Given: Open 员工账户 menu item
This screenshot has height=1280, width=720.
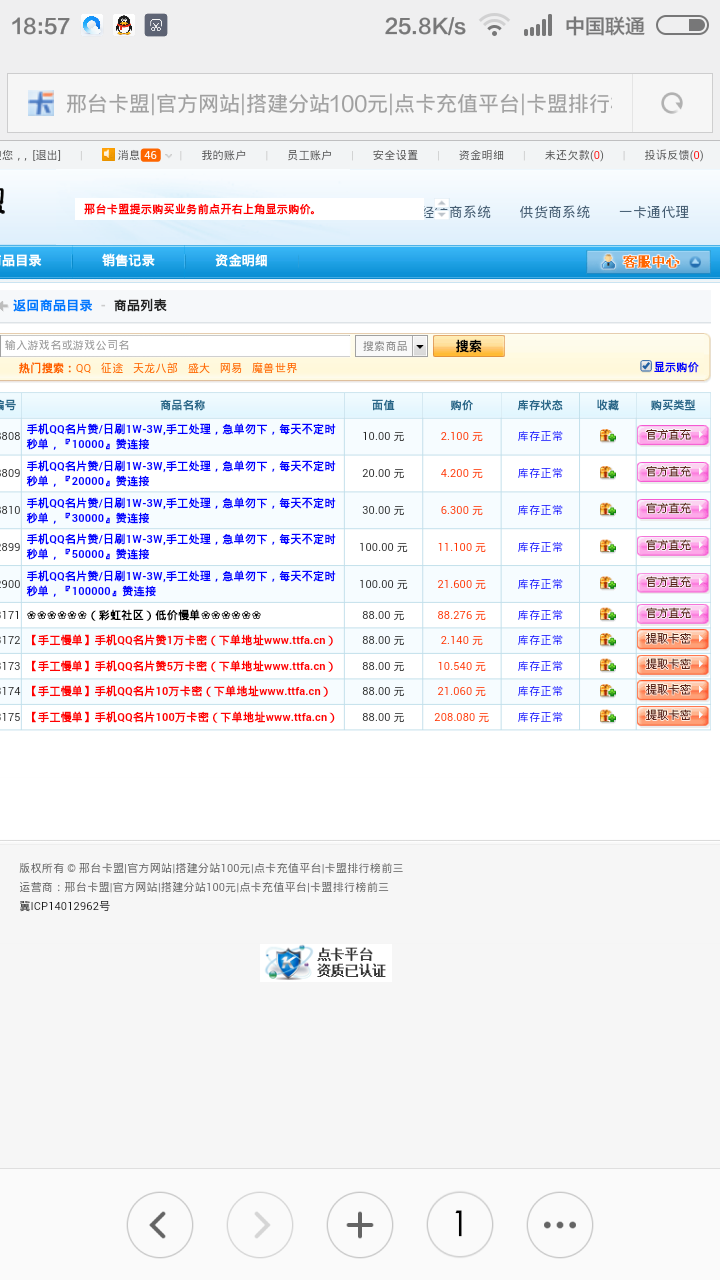Looking at the screenshot, I should click(x=309, y=155).
